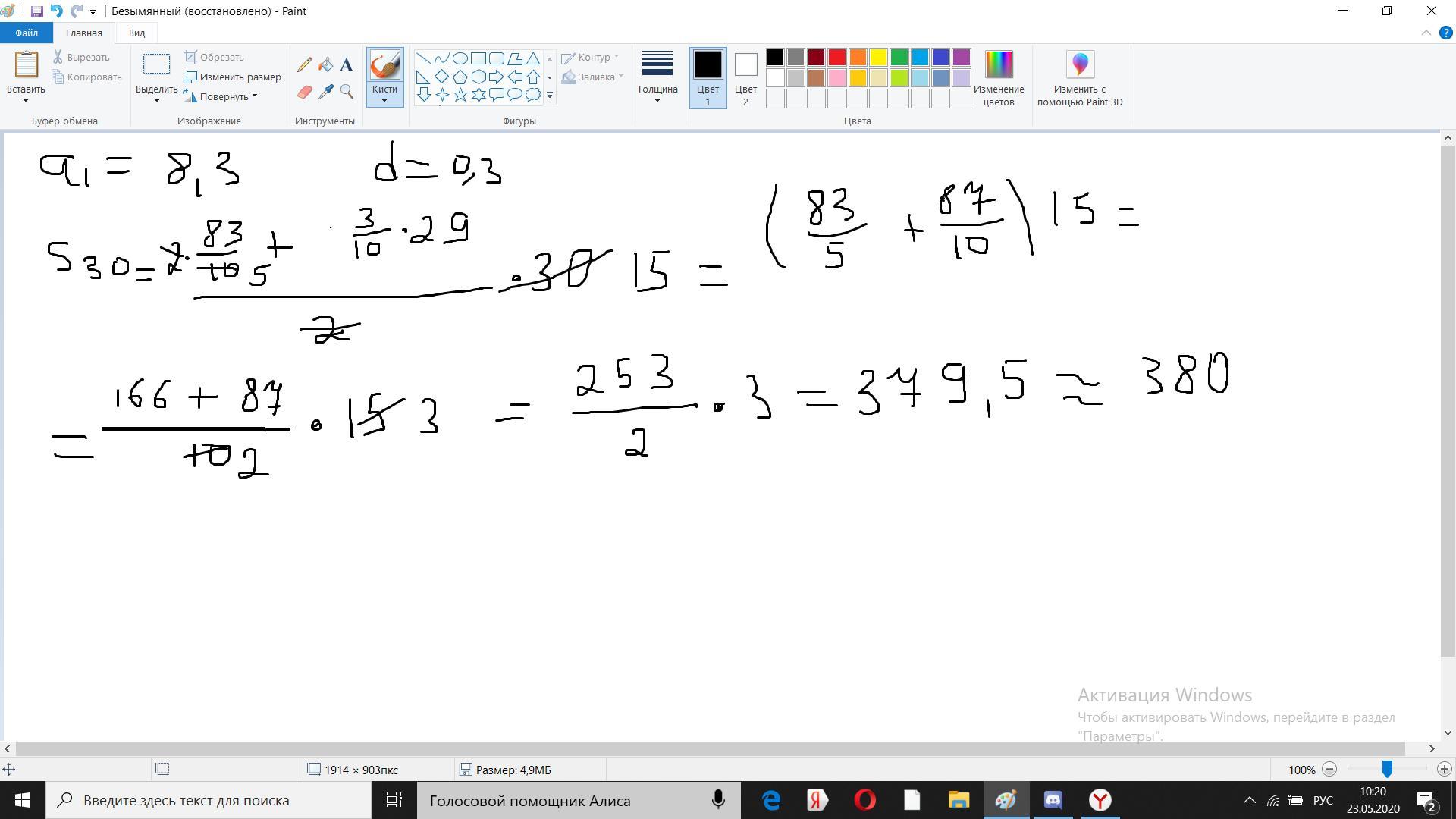Expand the shapes gallery more arrow
Screen dimensions: 1456x819
550,96
